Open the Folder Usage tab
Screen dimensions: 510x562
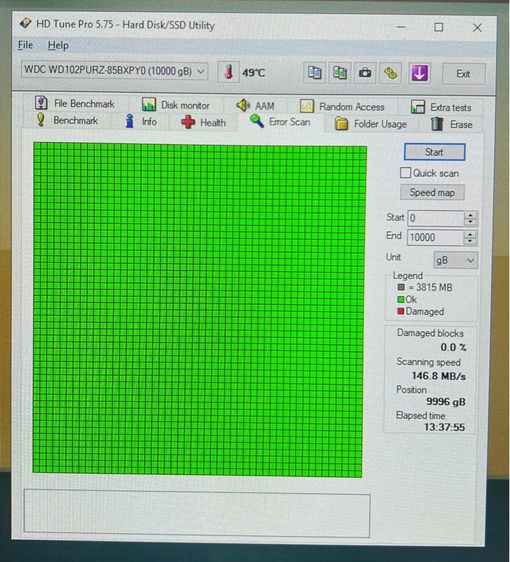pos(371,124)
